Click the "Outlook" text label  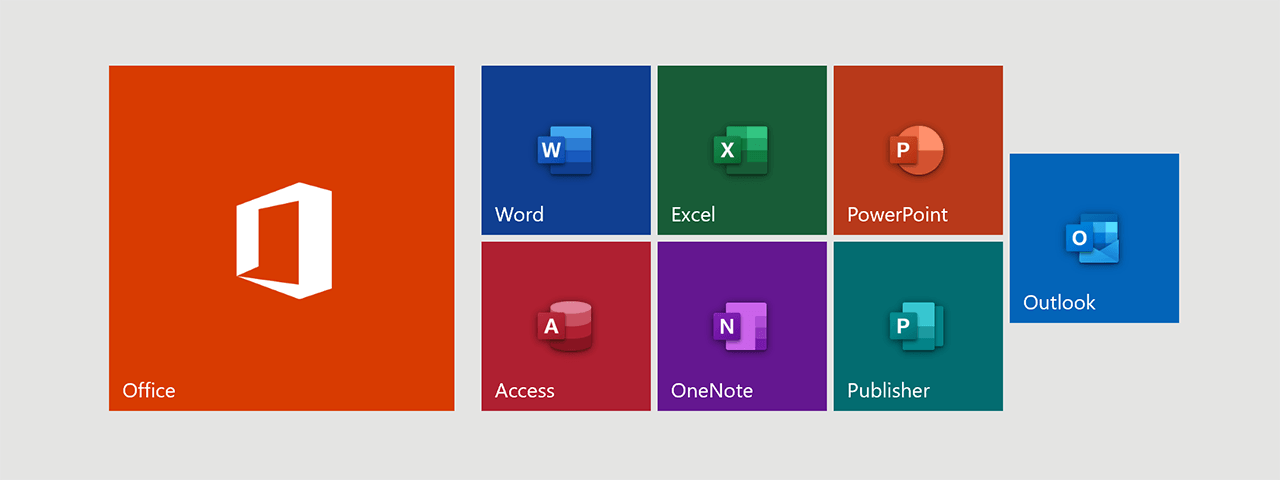pos(1059,302)
